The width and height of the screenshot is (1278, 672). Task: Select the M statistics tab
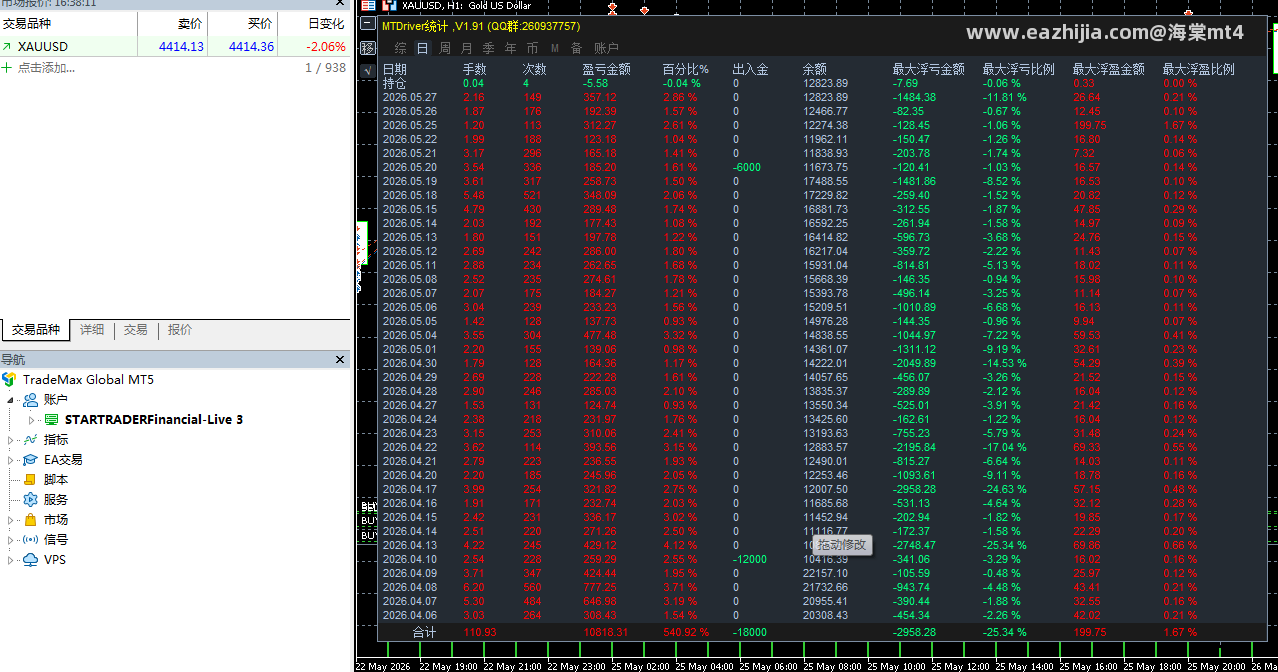coord(555,48)
